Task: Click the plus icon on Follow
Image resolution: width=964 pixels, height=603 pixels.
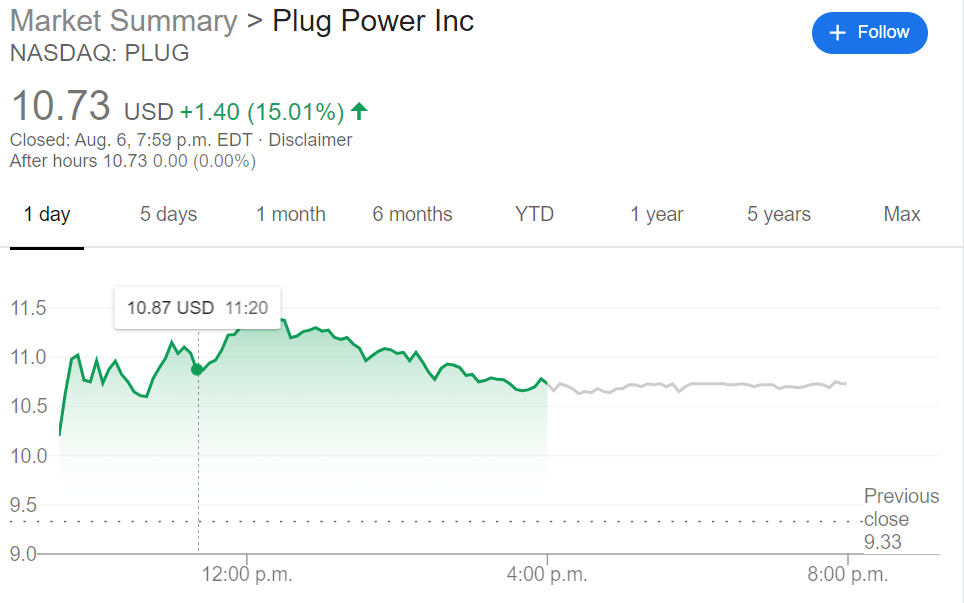Action: (838, 33)
